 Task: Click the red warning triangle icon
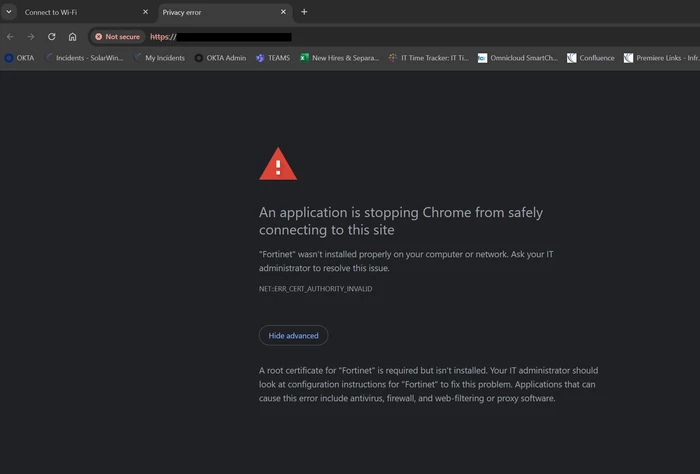pos(278,164)
